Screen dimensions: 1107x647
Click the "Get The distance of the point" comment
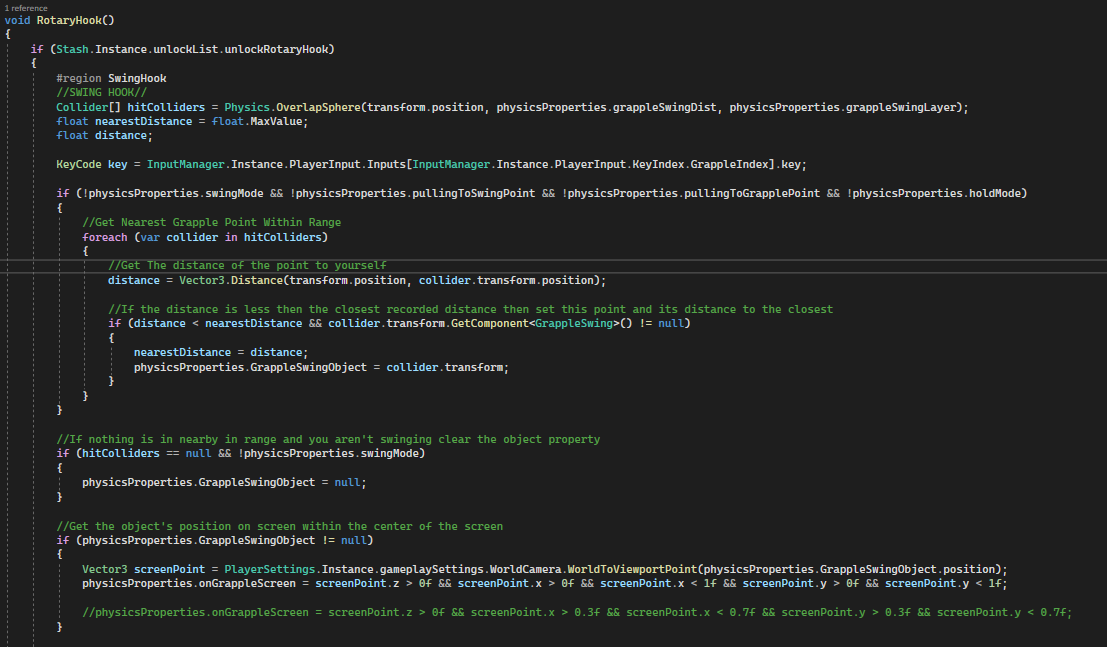point(247,266)
